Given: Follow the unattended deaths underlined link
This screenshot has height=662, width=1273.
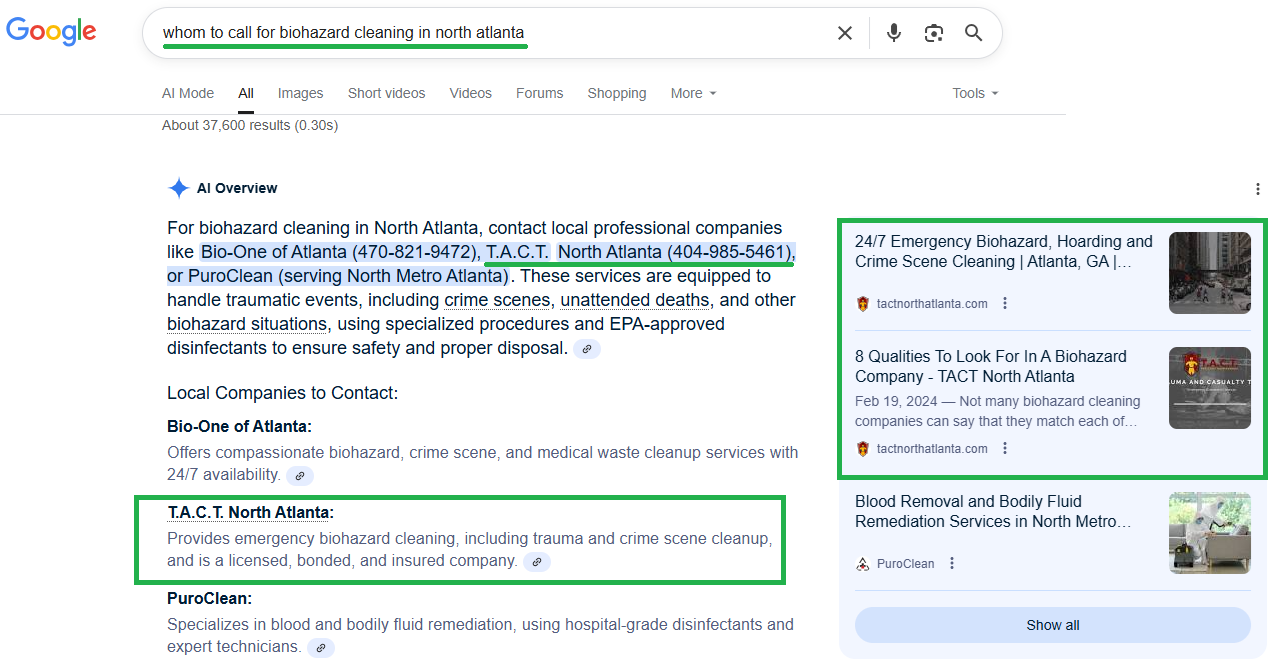Looking at the screenshot, I should 635,300.
